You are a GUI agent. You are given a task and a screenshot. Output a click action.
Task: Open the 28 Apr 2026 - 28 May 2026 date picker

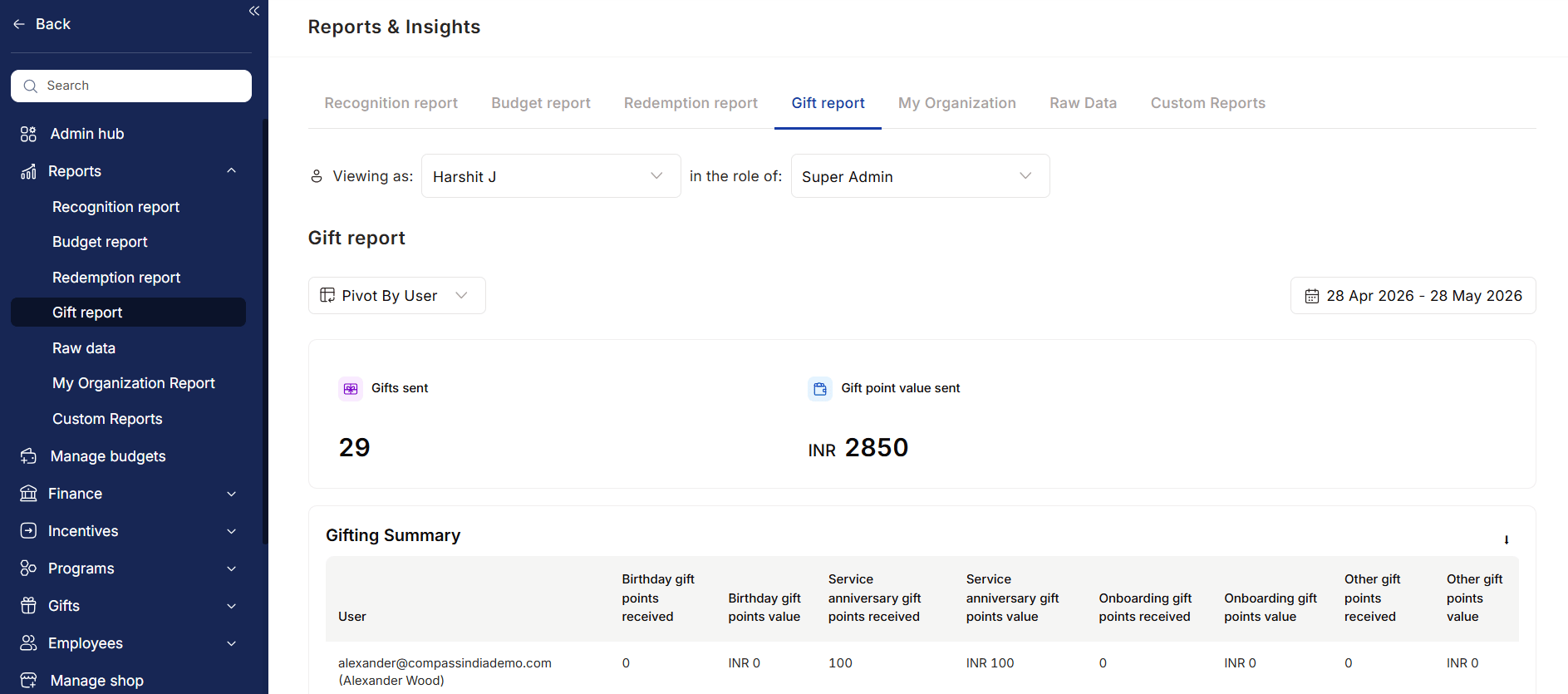[1413, 296]
